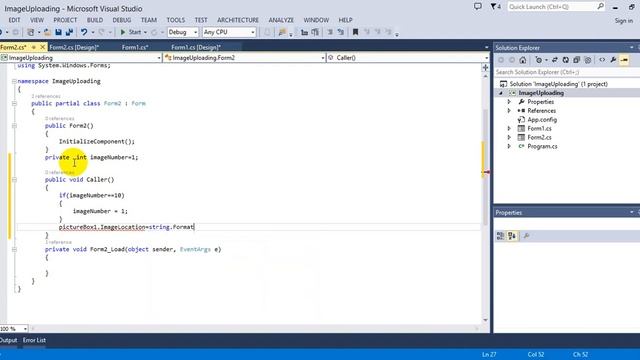Expand the Form2.cs node
Image resolution: width=640 pixels, height=360 pixels.
pyautogui.click(x=509, y=138)
